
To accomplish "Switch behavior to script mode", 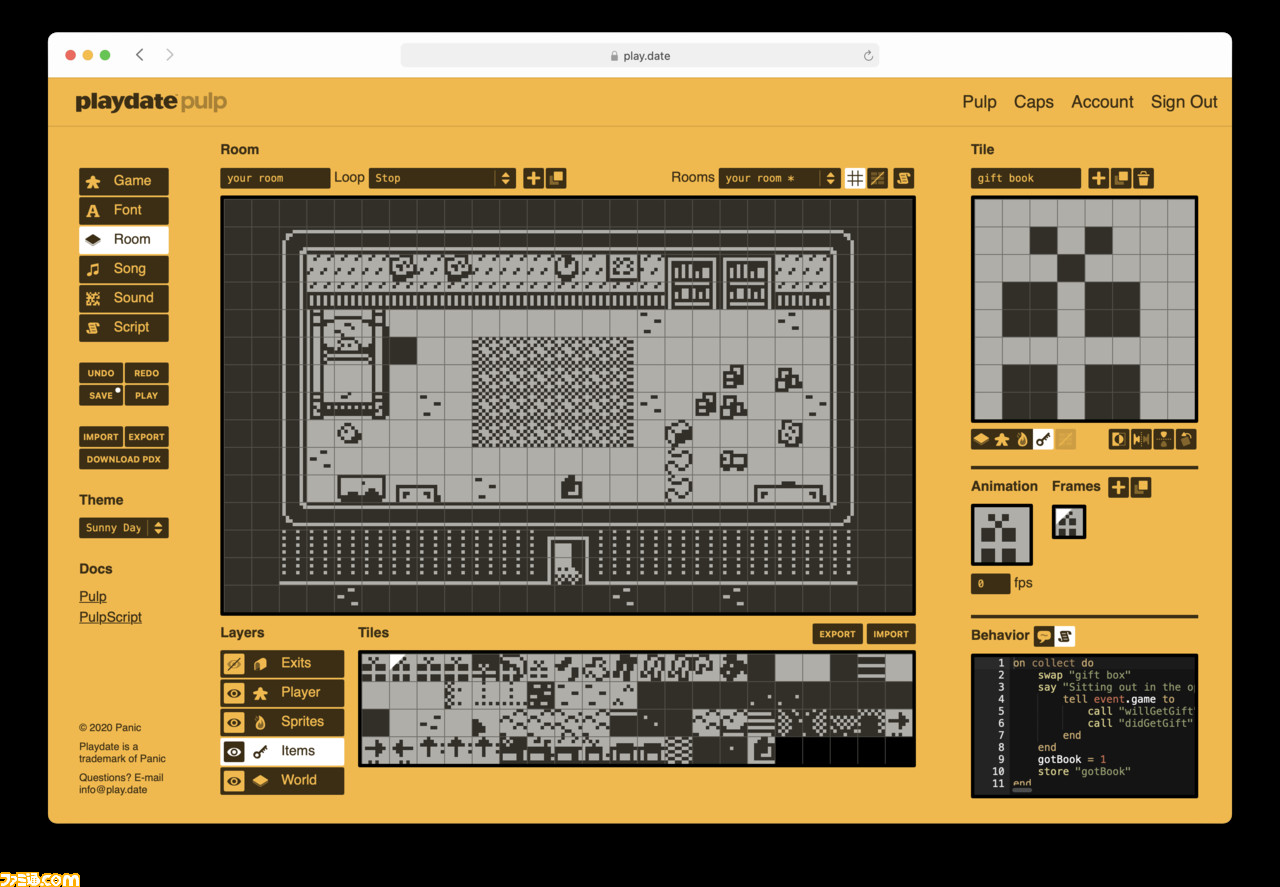I will click(x=1065, y=636).
